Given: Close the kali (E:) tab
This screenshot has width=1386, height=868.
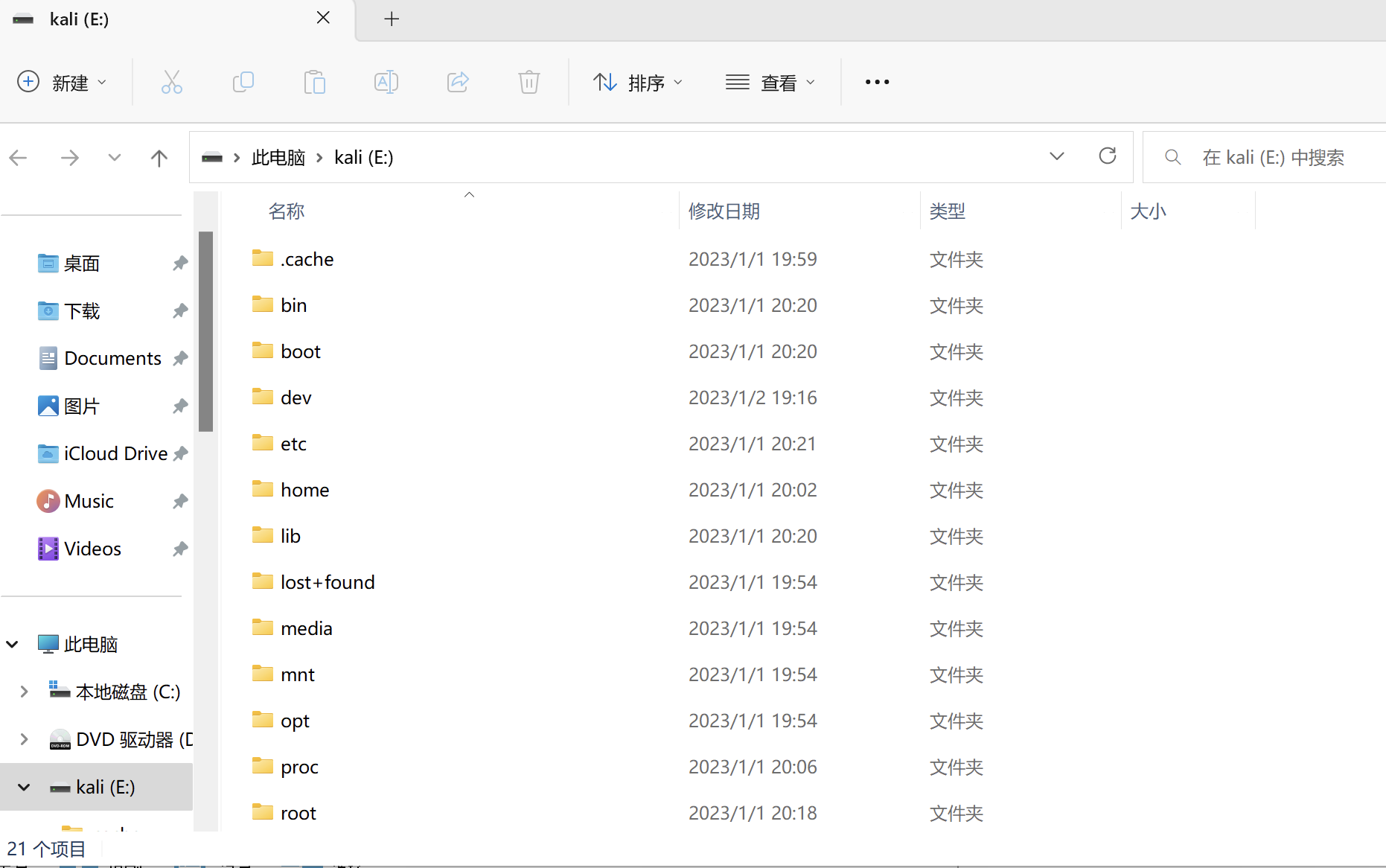Looking at the screenshot, I should pos(323,18).
